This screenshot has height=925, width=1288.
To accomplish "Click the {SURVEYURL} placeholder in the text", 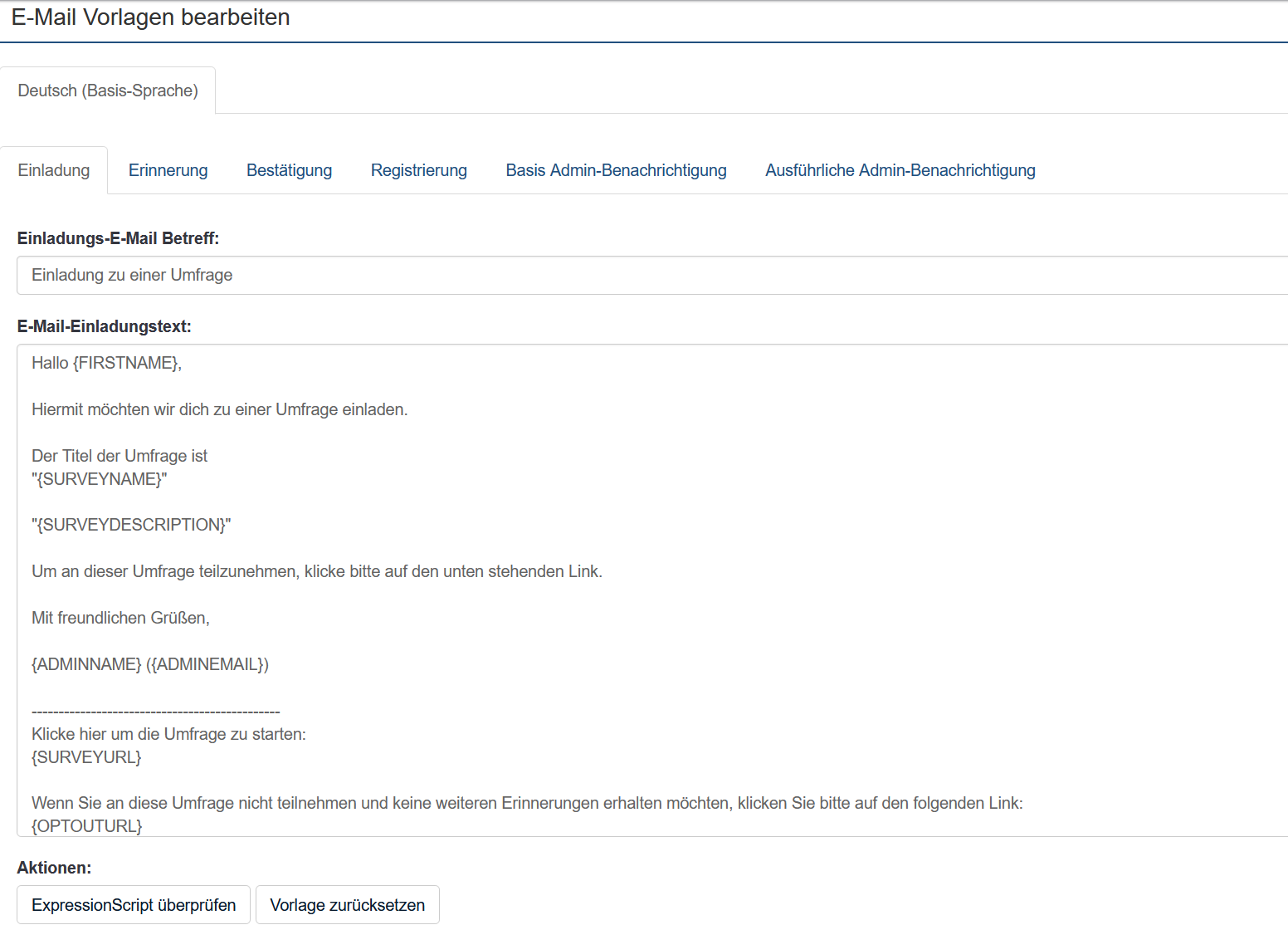I will coord(86,757).
